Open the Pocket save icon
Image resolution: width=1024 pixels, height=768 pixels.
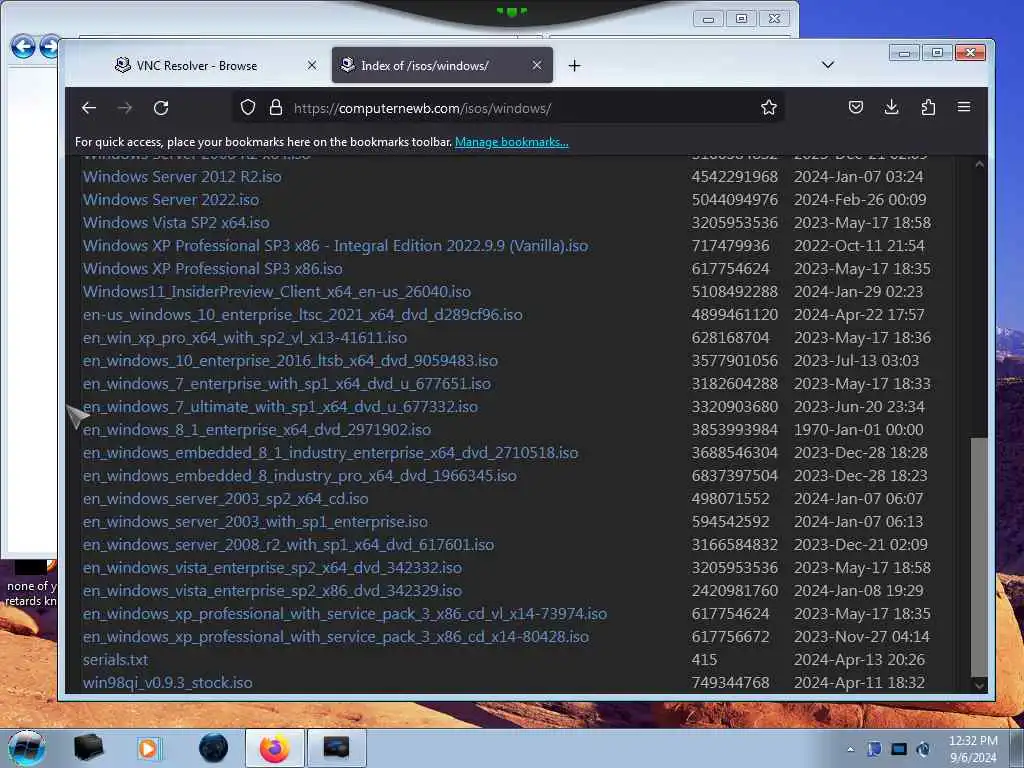[856, 107]
